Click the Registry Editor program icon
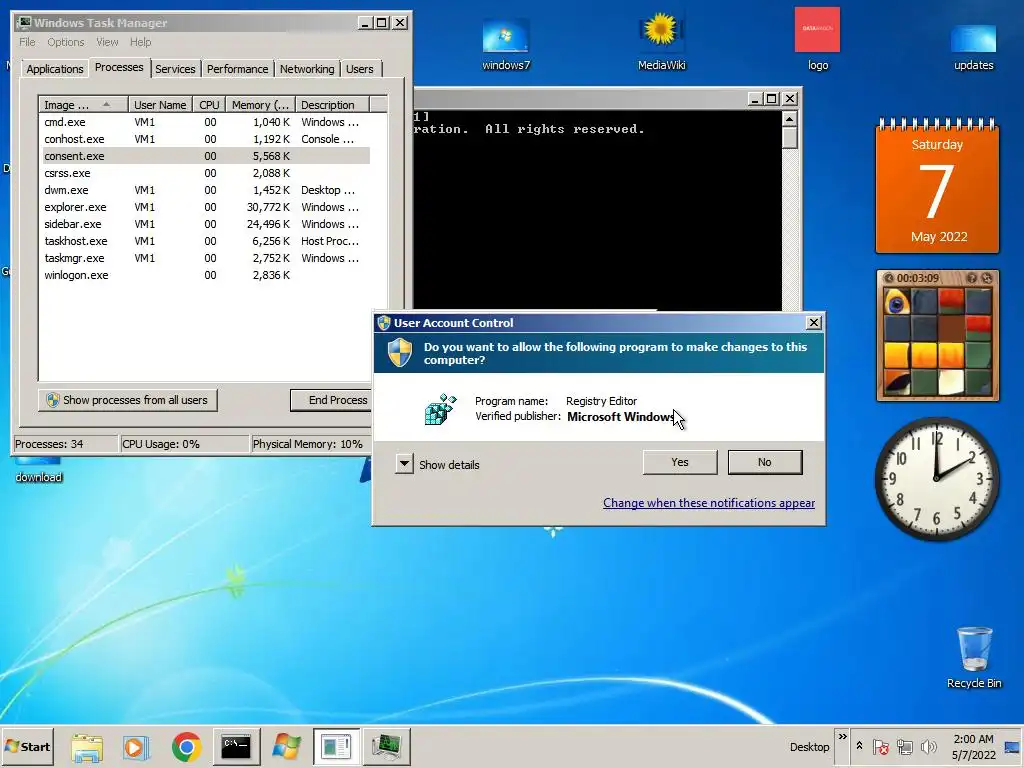 (440, 409)
